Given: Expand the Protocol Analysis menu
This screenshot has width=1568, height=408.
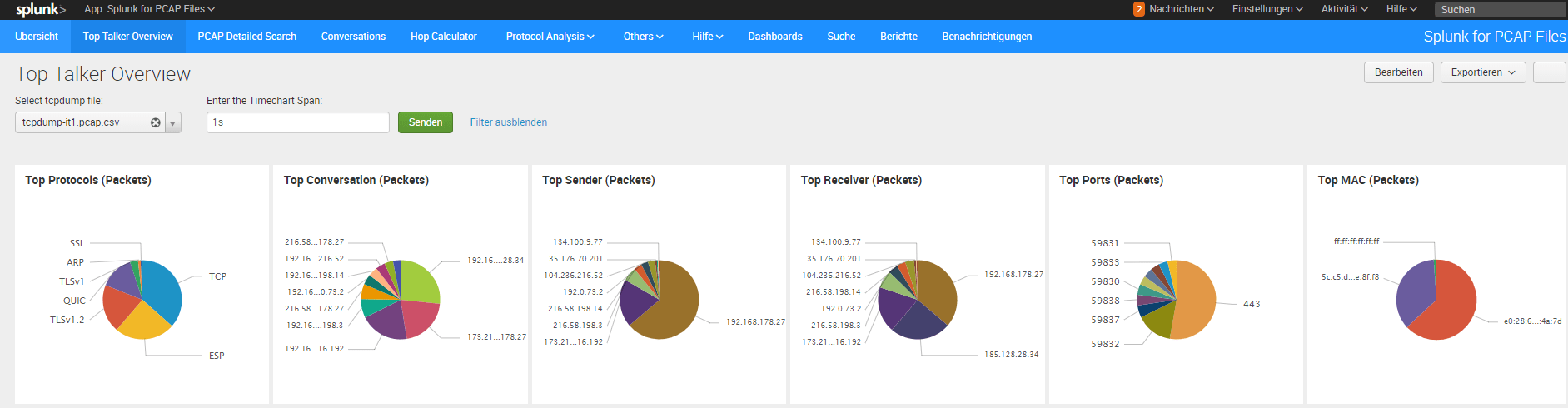Looking at the screenshot, I should [x=550, y=37].
